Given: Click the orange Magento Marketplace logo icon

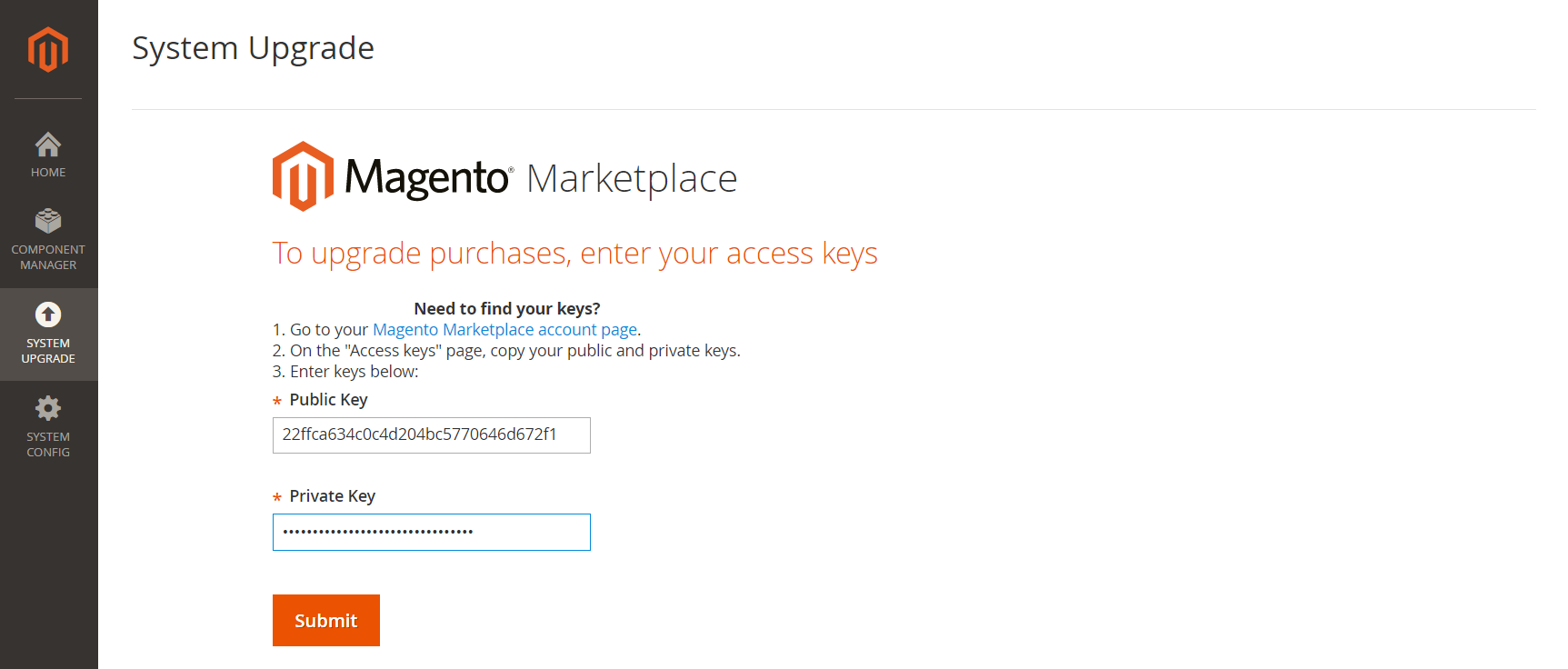Looking at the screenshot, I should coord(303,176).
